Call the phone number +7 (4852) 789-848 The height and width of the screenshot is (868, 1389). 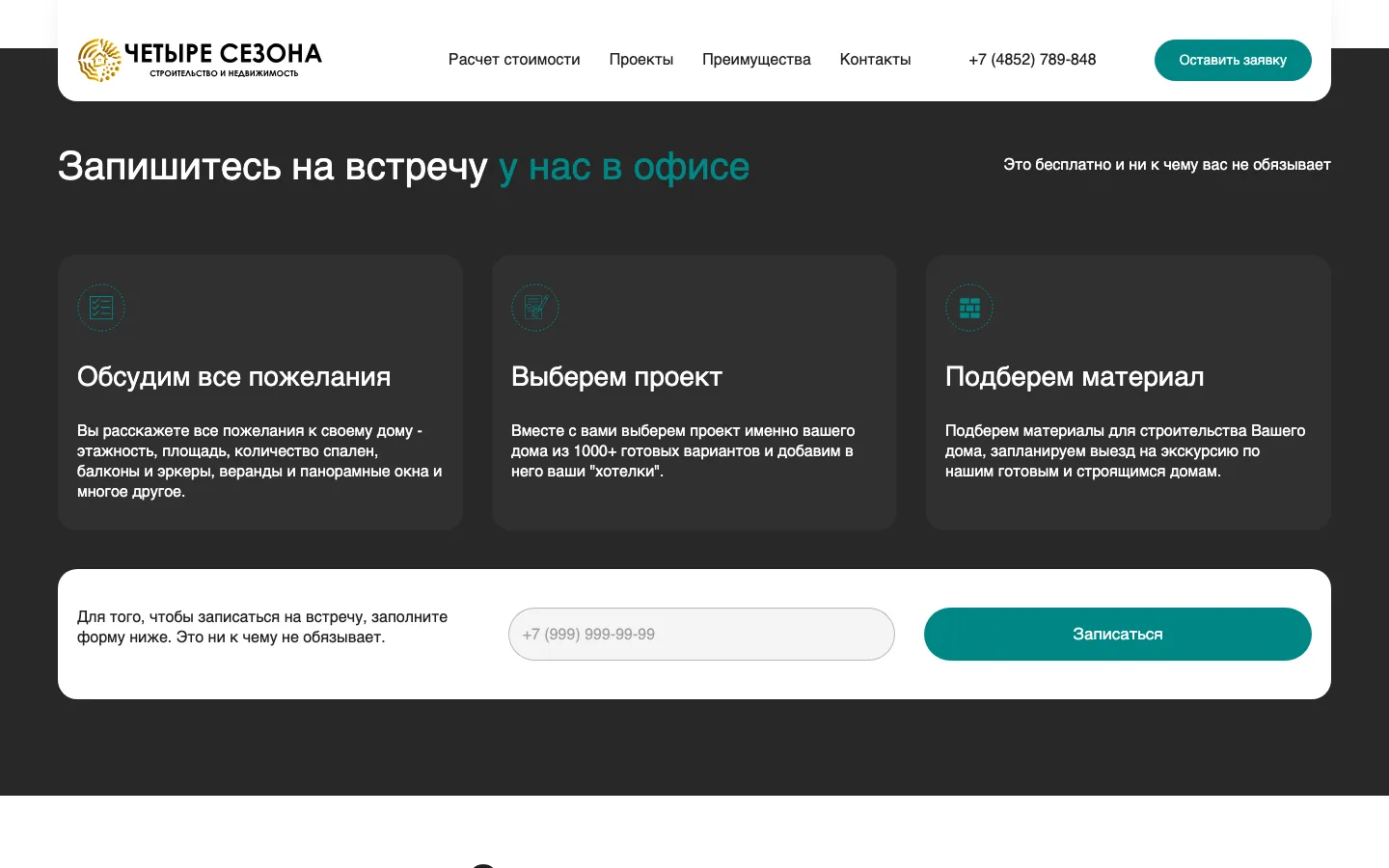(x=1032, y=60)
